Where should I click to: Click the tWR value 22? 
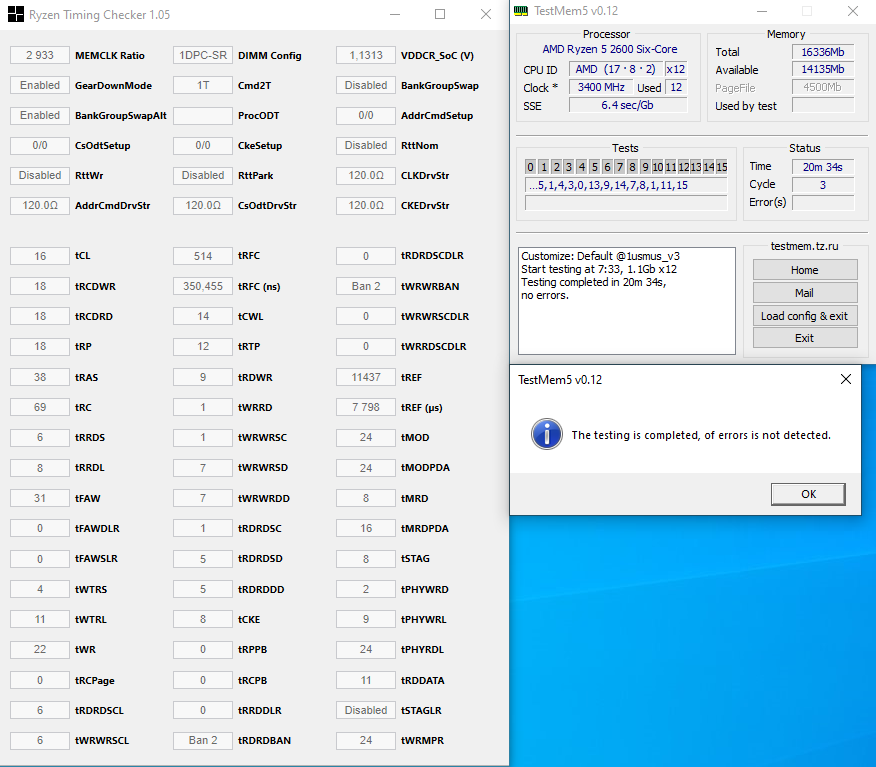click(40, 649)
